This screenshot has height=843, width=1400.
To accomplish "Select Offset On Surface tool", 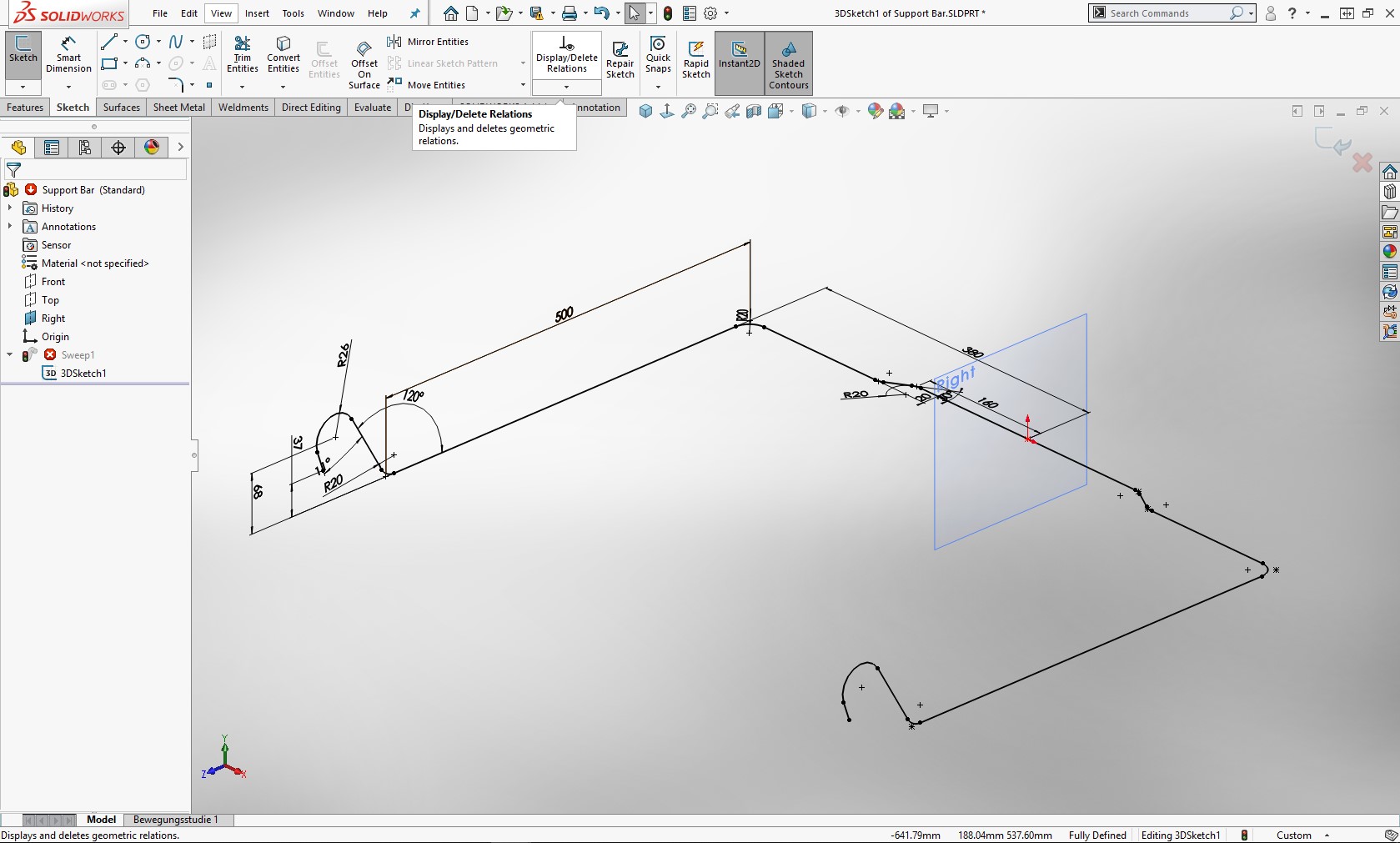I will [x=364, y=64].
